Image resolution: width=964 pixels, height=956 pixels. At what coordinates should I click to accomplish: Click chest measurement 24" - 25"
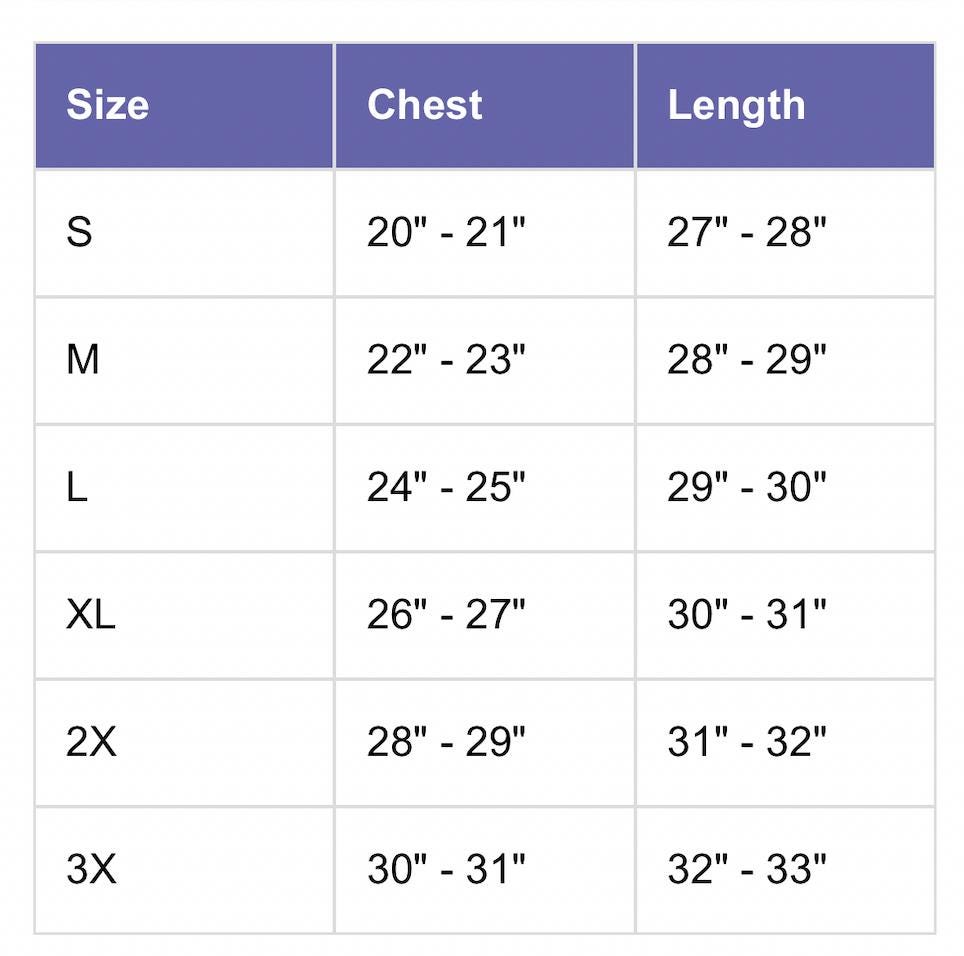click(x=446, y=488)
